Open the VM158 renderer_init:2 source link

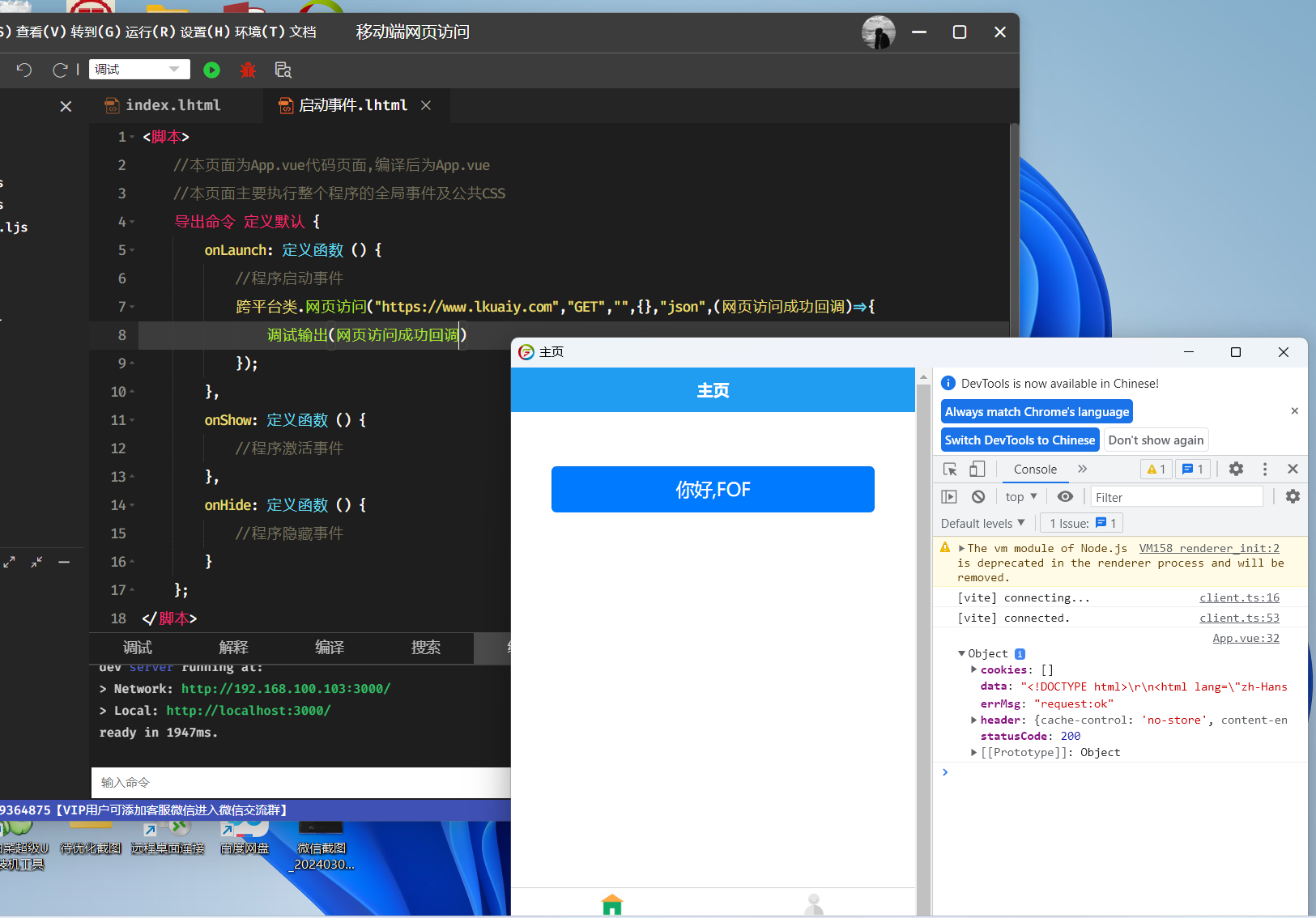pos(1209,549)
